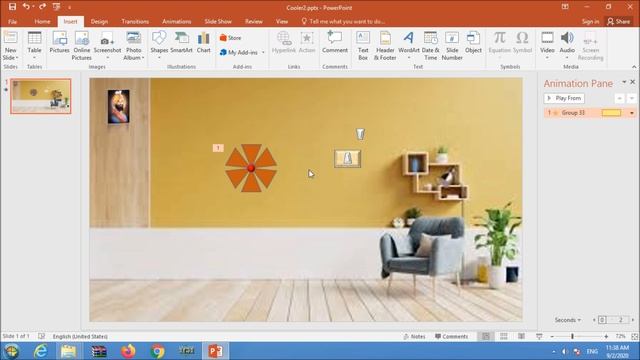
Task: Click the yellow timing bar for Group 33
Action: pyautogui.click(x=611, y=113)
